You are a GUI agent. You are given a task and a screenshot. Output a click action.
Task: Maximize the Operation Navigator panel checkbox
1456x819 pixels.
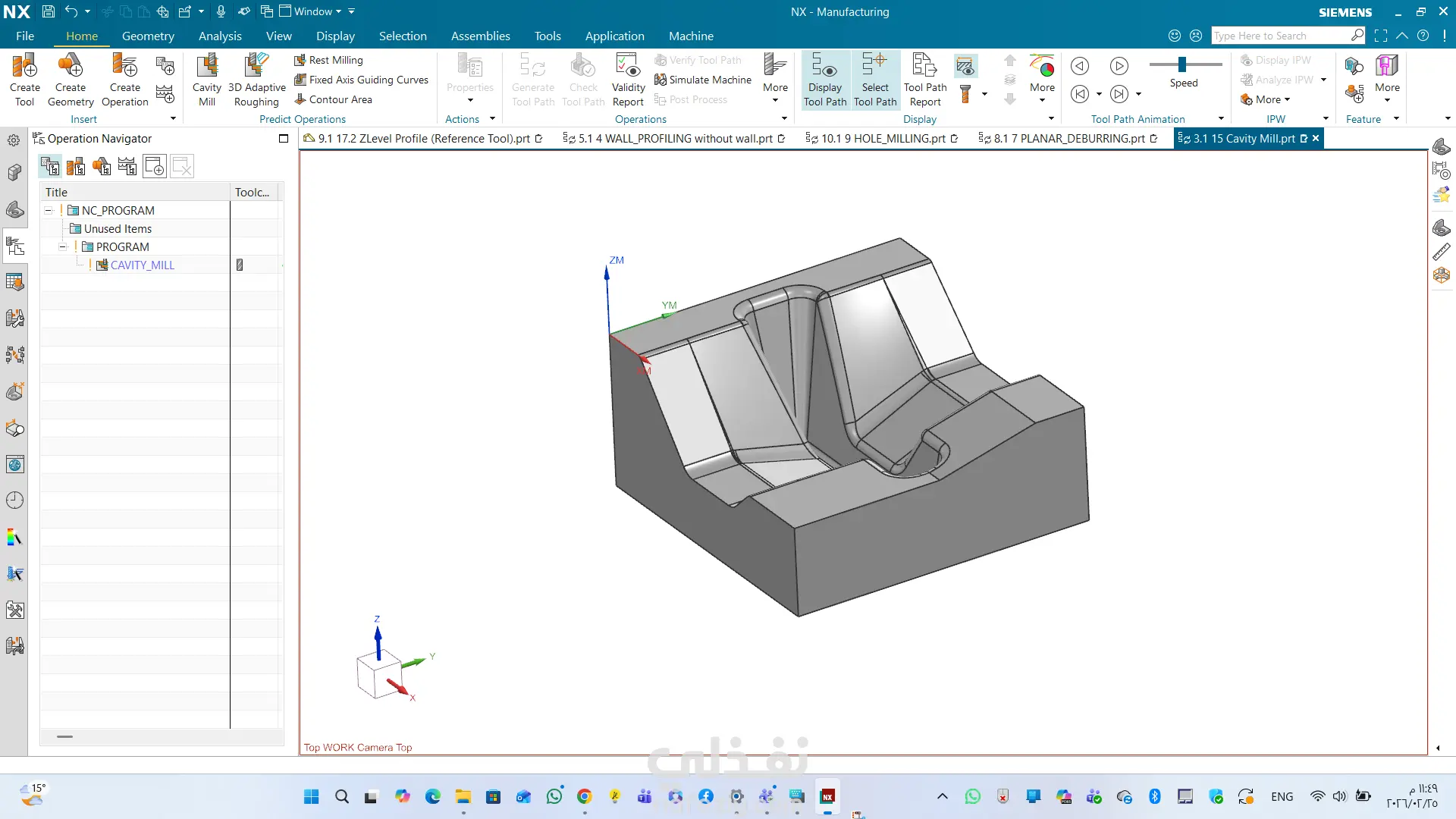point(284,138)
